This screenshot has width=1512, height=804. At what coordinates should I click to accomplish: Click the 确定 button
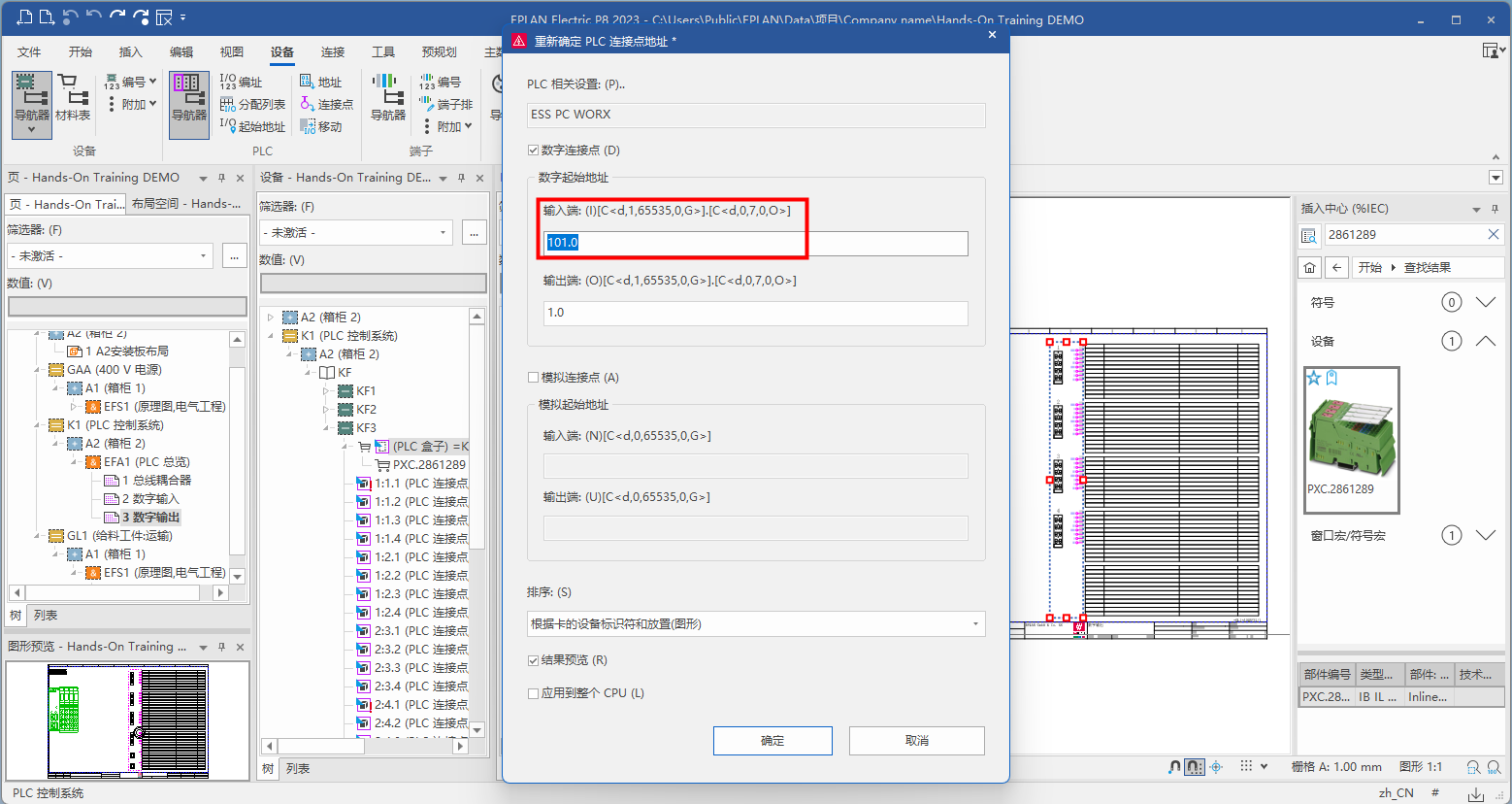772,740
